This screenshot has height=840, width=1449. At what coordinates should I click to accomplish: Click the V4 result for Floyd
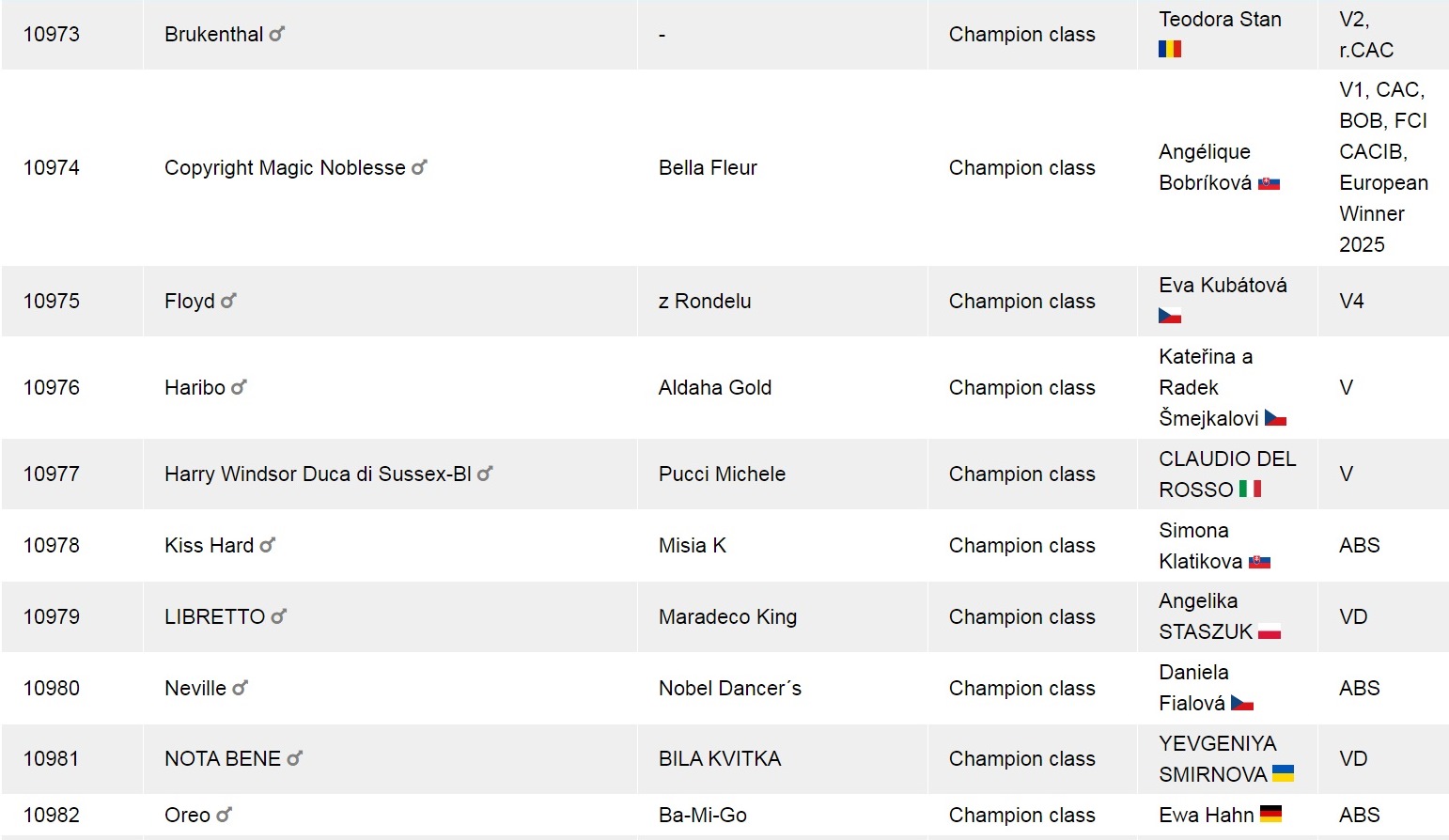coord(1351,301)
